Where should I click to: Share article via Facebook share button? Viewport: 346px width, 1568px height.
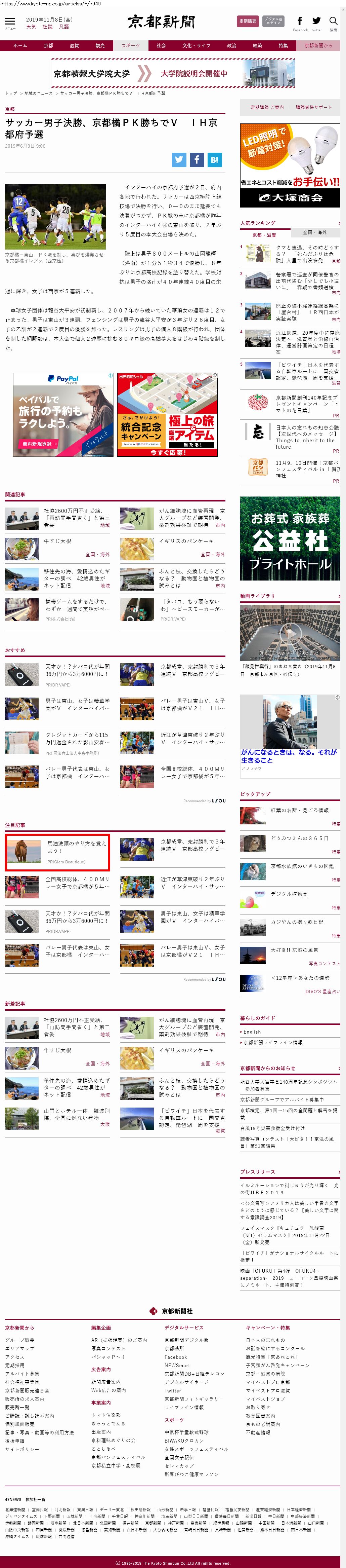pos(197,159)
